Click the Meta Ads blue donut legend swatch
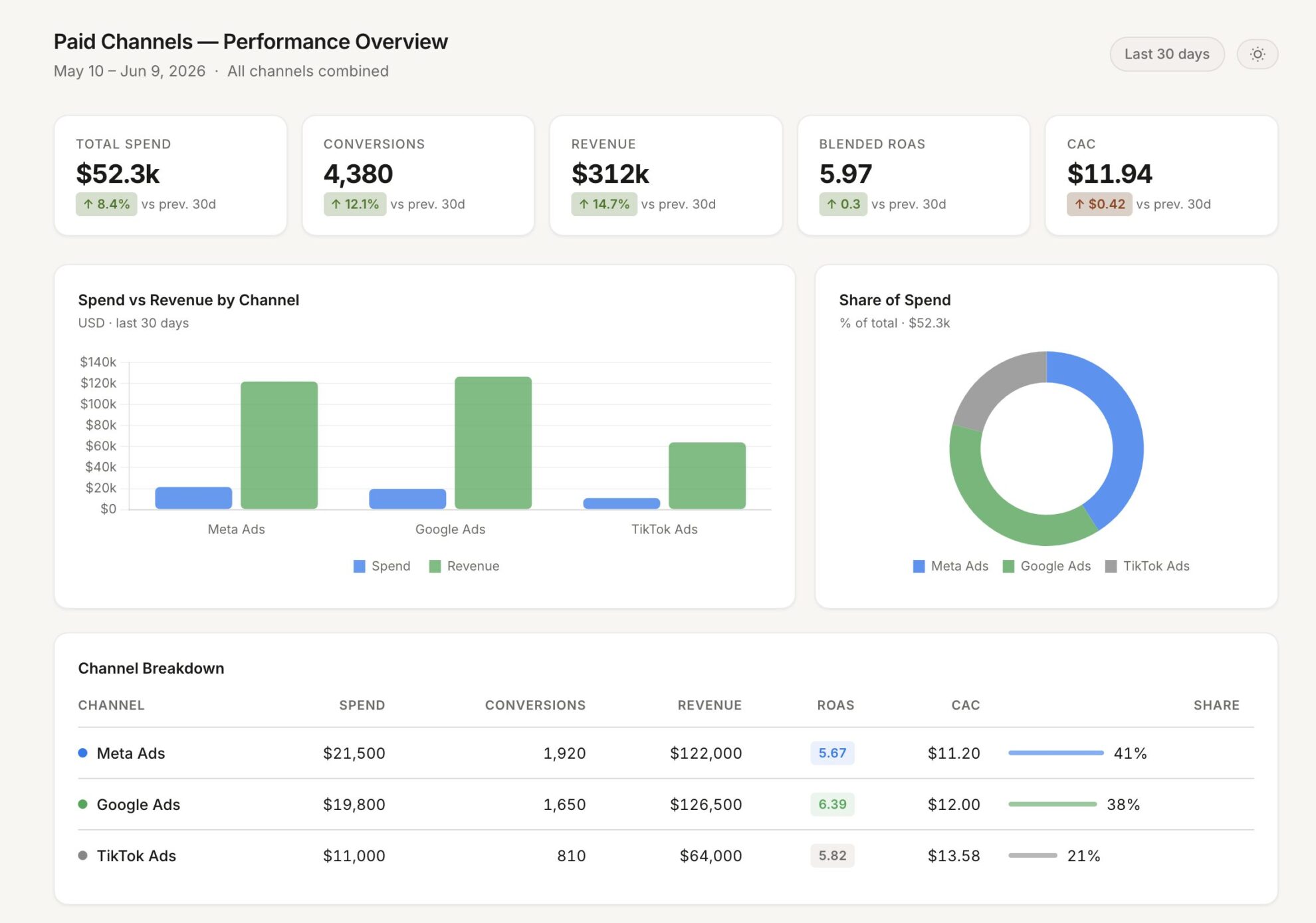Screen dimensions: 1316x923 pos(919,566)
